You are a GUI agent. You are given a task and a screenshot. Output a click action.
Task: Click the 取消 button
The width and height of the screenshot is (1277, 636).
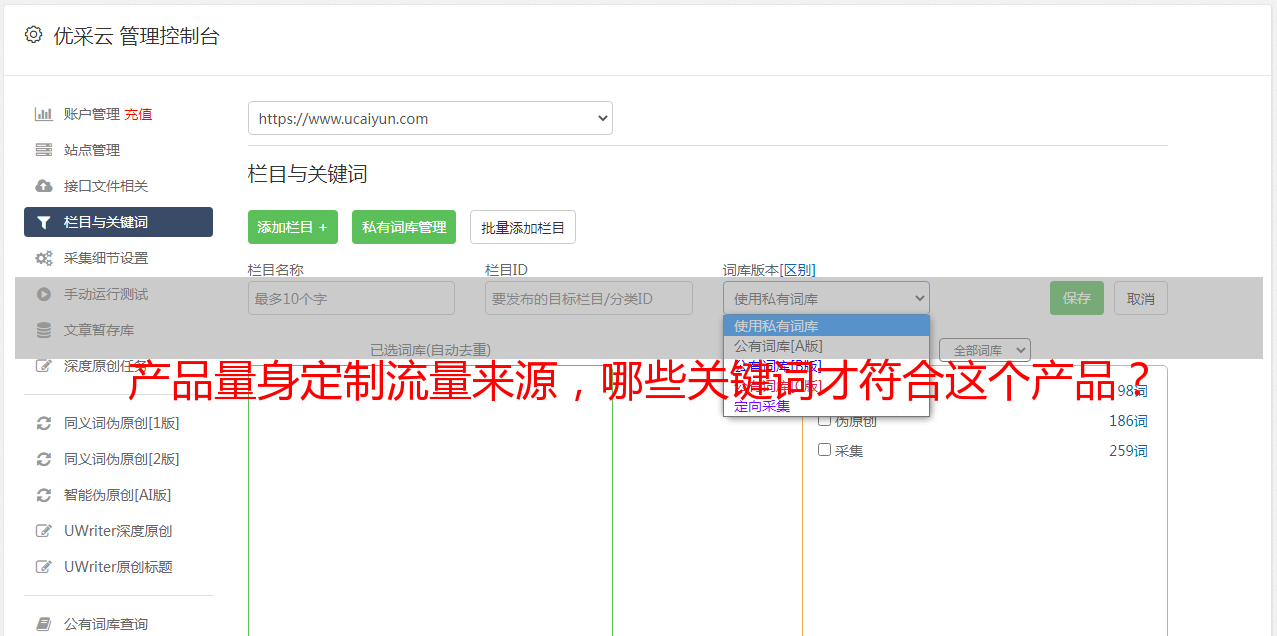coord(1141,298)
